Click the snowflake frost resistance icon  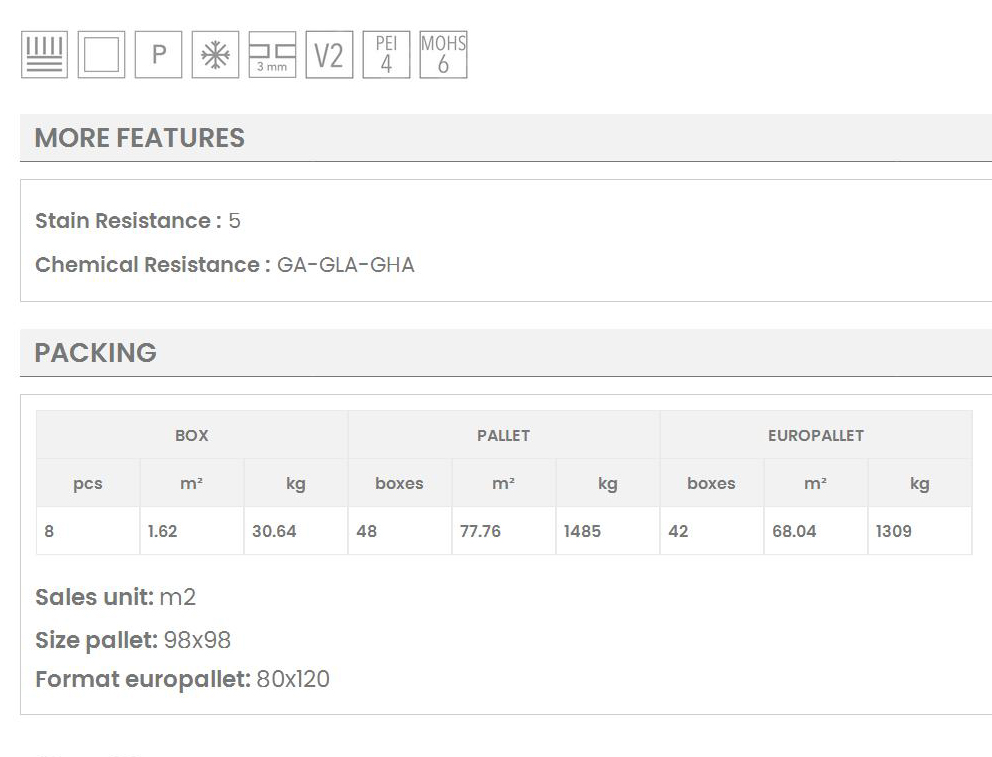(215, 54)
